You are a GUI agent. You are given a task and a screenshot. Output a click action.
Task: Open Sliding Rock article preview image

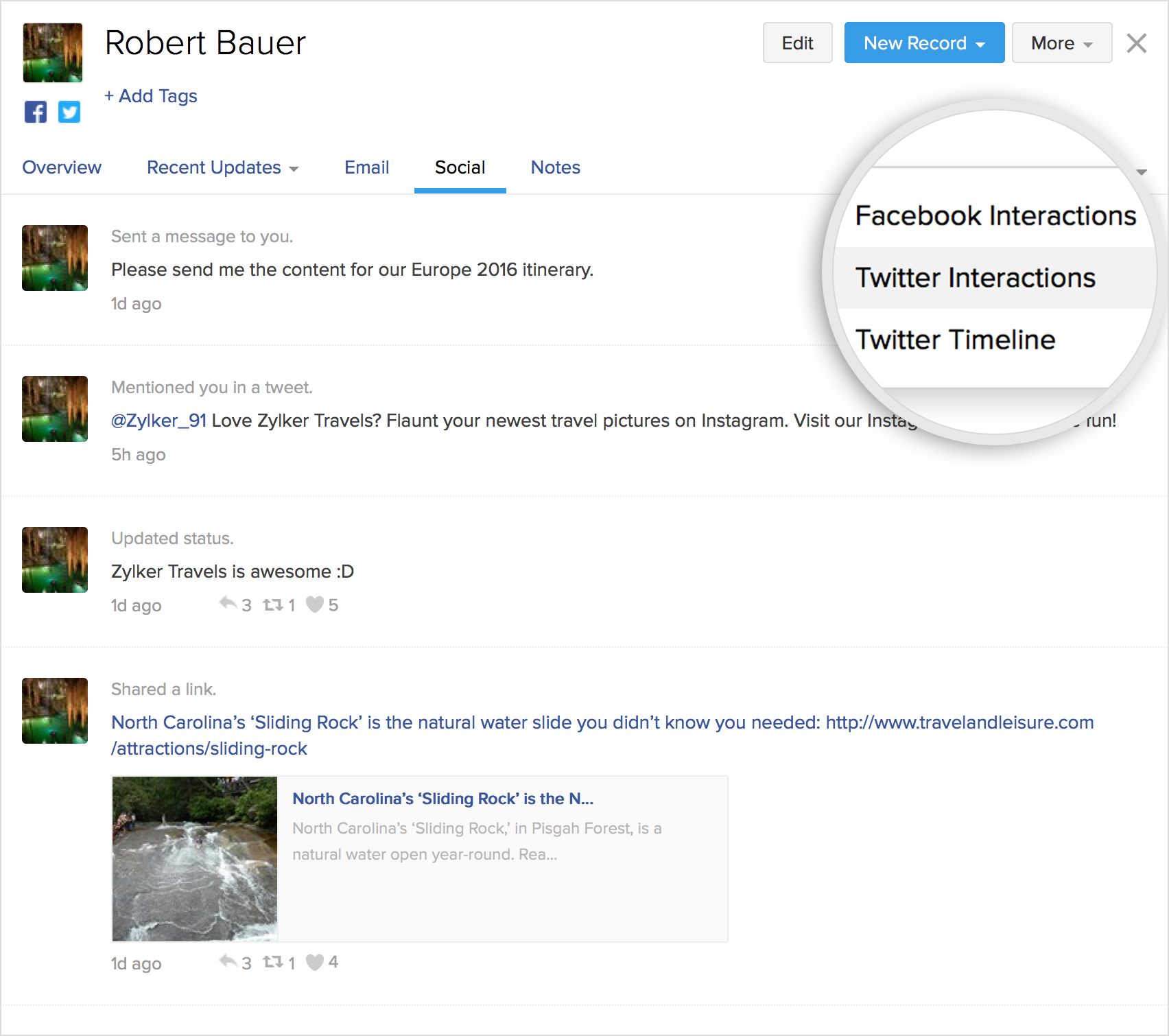[x=195, y=859]
